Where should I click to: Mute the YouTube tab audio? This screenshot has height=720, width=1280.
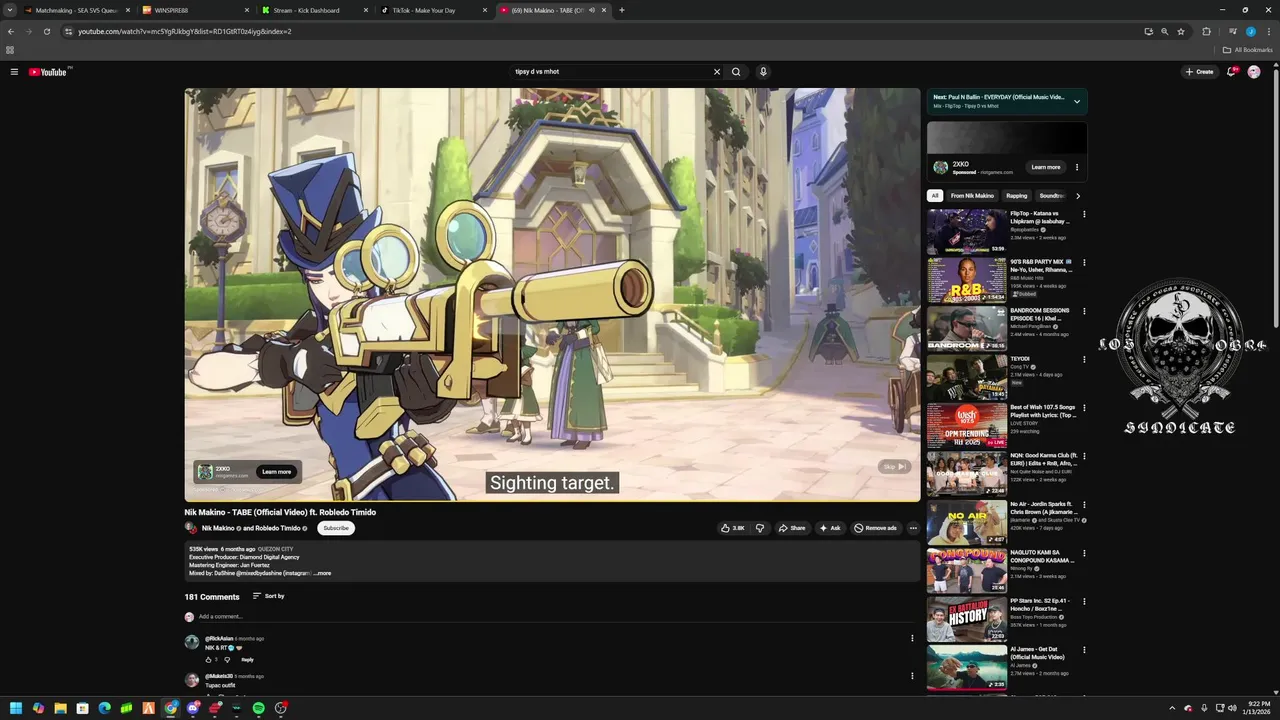[592, 10]
